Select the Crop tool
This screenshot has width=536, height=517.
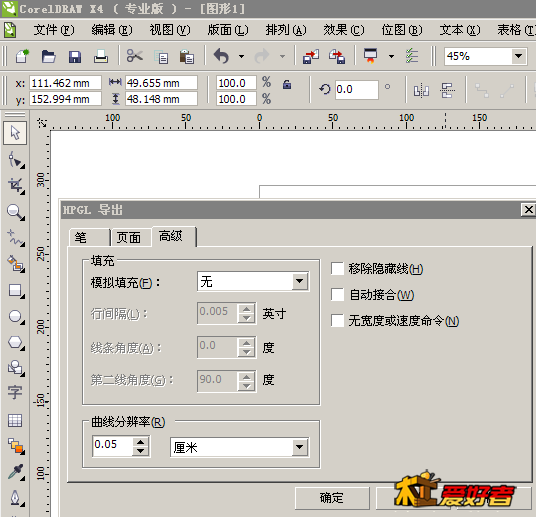(x=15, y=186)
